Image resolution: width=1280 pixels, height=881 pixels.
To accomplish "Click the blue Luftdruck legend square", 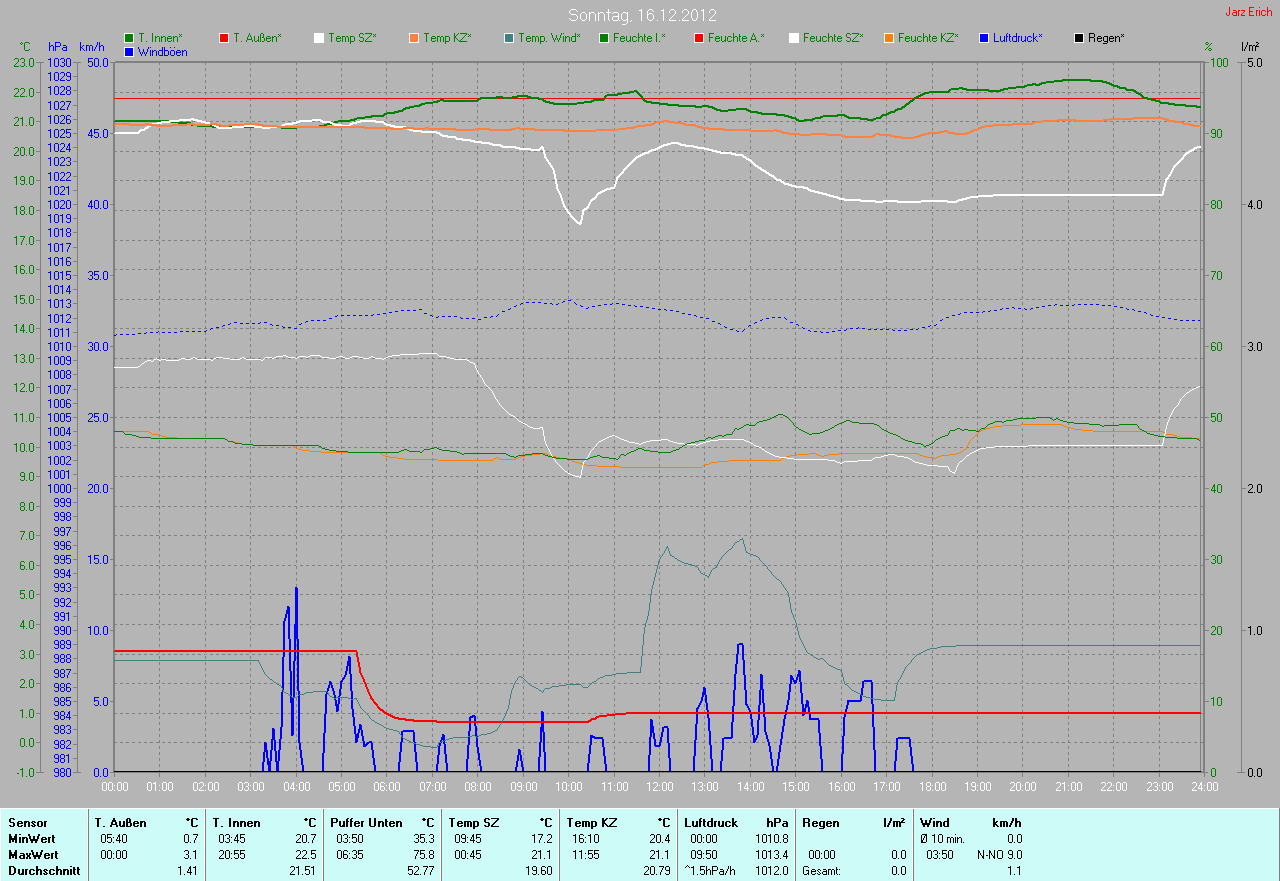I will [984, 38].
